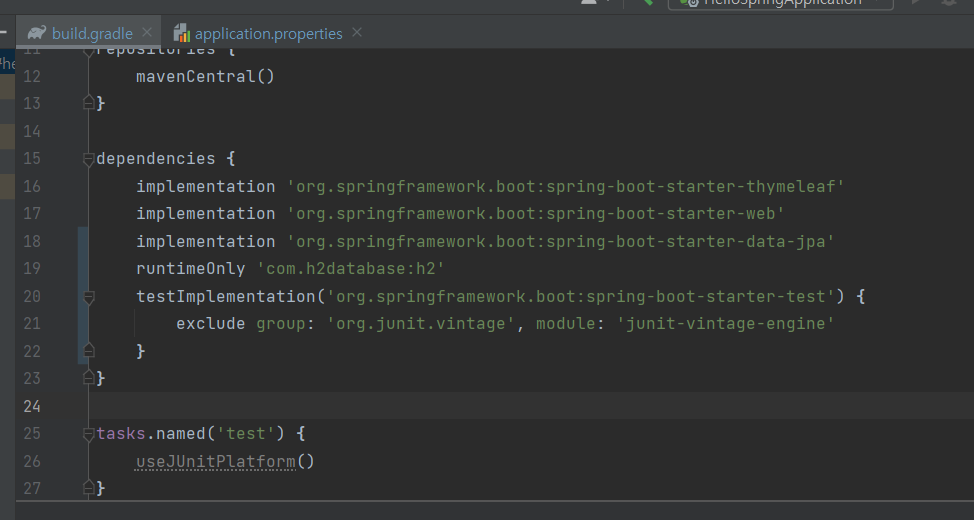Screen dimensions: 974x520
Task: Click the spring-boot-starter-web dependency string
Action: click(536, 214)
